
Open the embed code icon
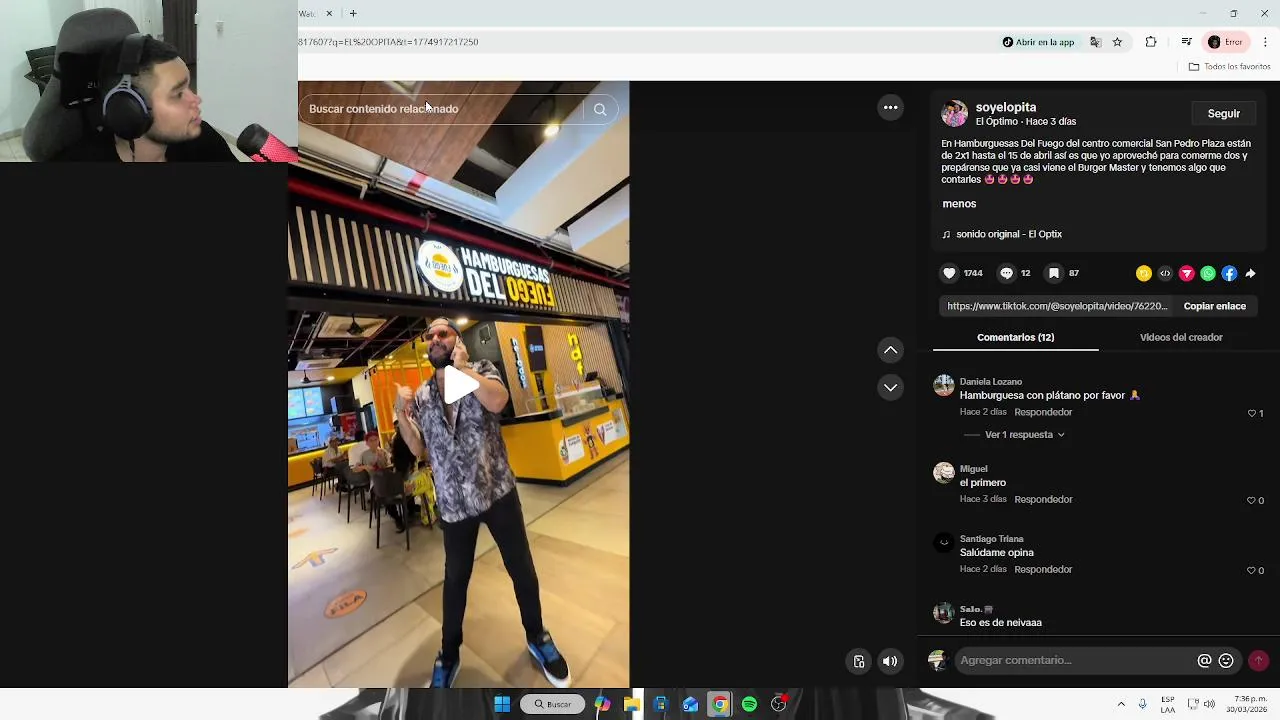[x=1165, y=273]
